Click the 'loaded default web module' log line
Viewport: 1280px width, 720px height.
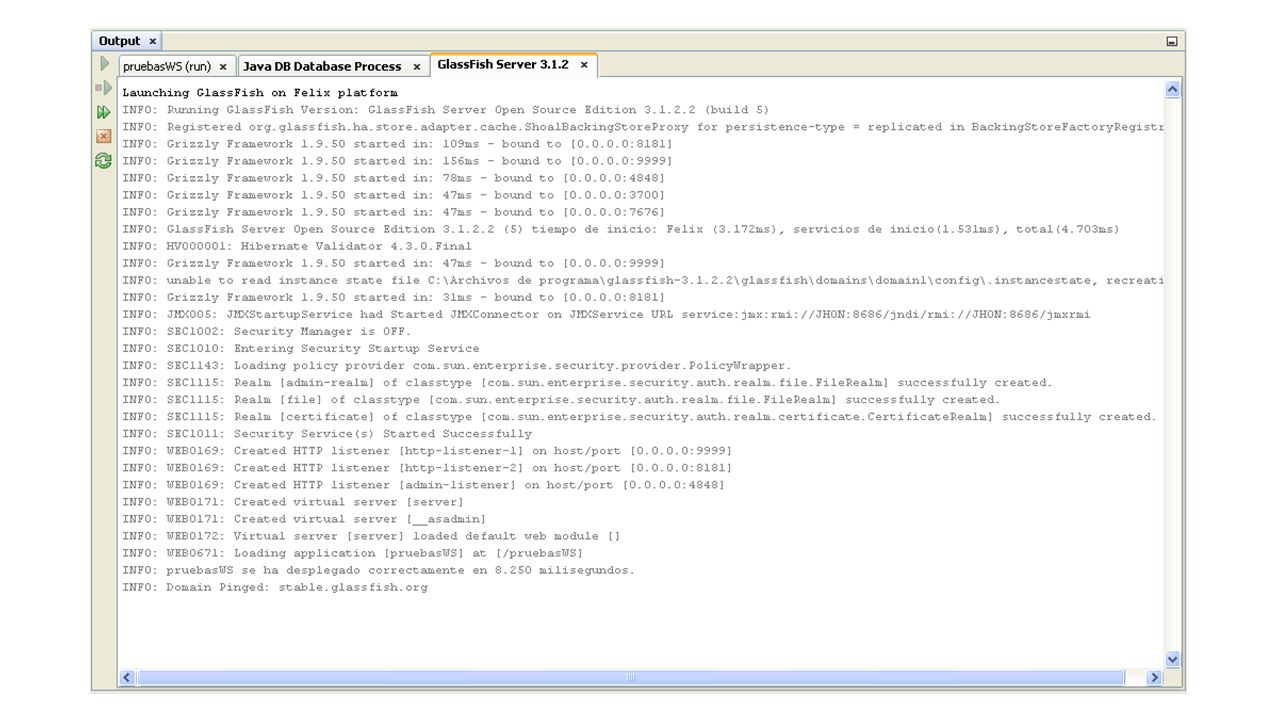(x=371, y=535)
